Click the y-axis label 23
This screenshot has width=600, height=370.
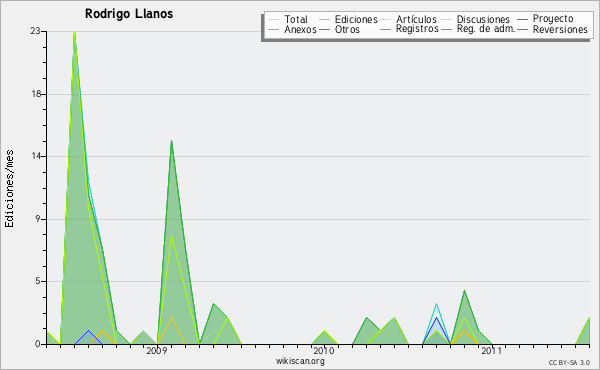click(x=35, y=31)
